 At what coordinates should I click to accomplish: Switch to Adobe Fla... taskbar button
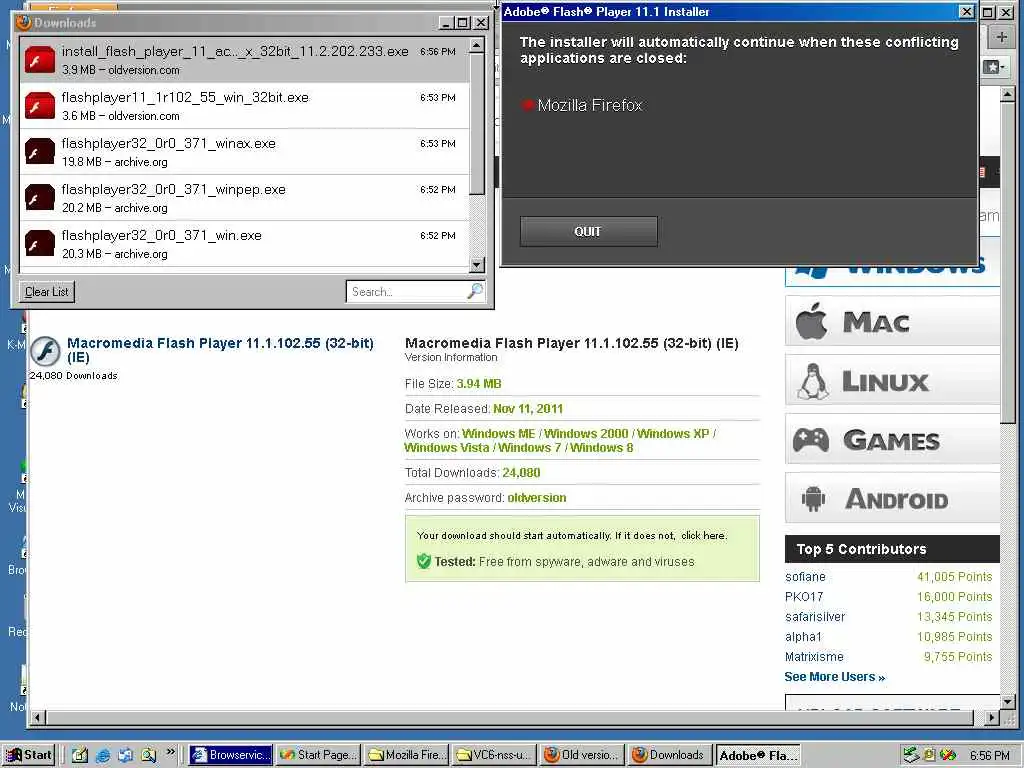(758, 755)
